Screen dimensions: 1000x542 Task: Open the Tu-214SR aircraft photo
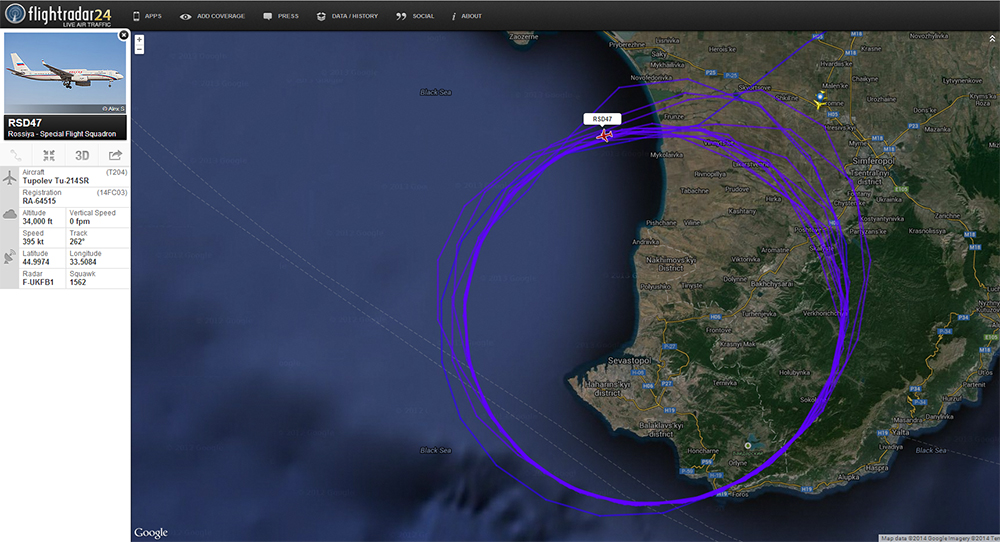pos(65,73)
